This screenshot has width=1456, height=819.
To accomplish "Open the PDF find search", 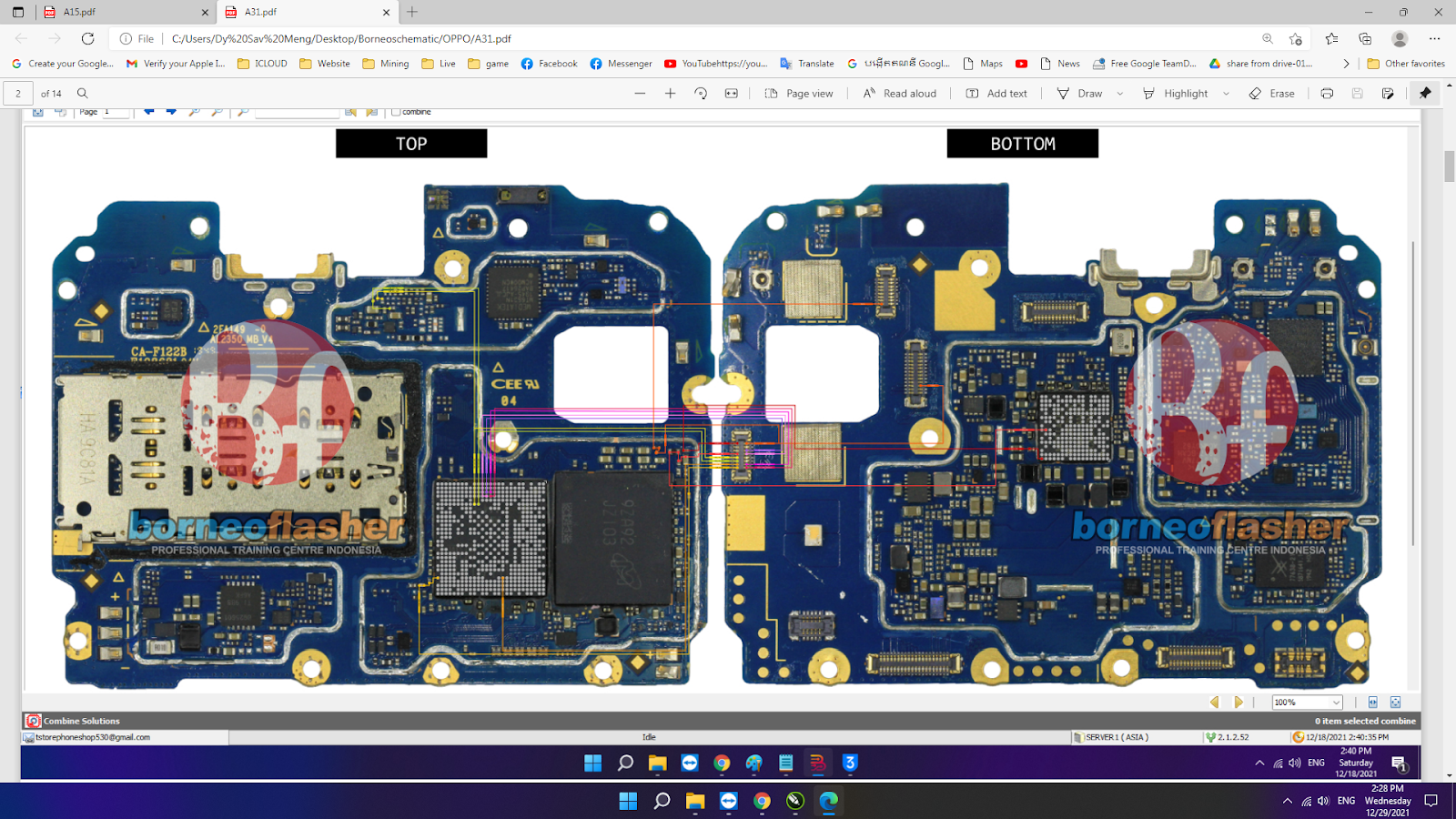I will pyautogui.click(x=83, y=93).
